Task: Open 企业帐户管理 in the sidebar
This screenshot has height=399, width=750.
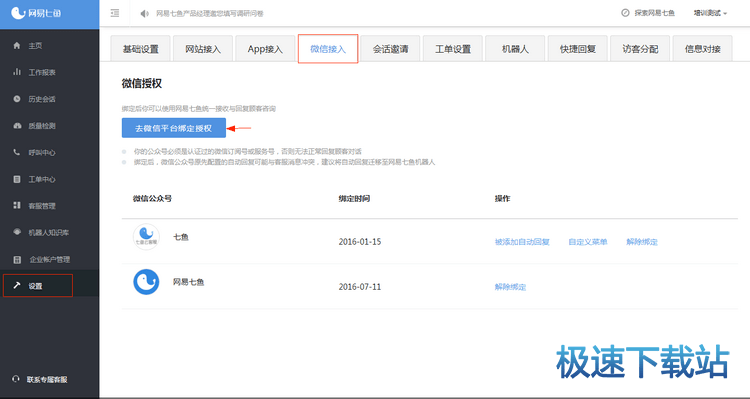Action: coord(49,259)
